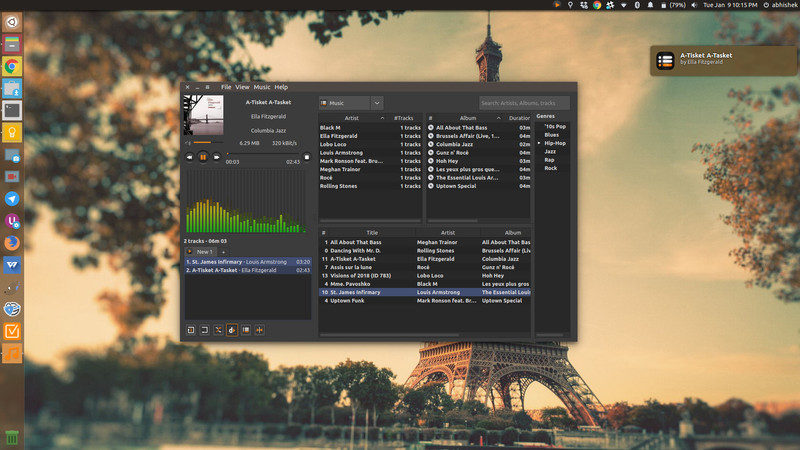Sort tracks by the Title column

pyautogui.click(x=372, y=233)
